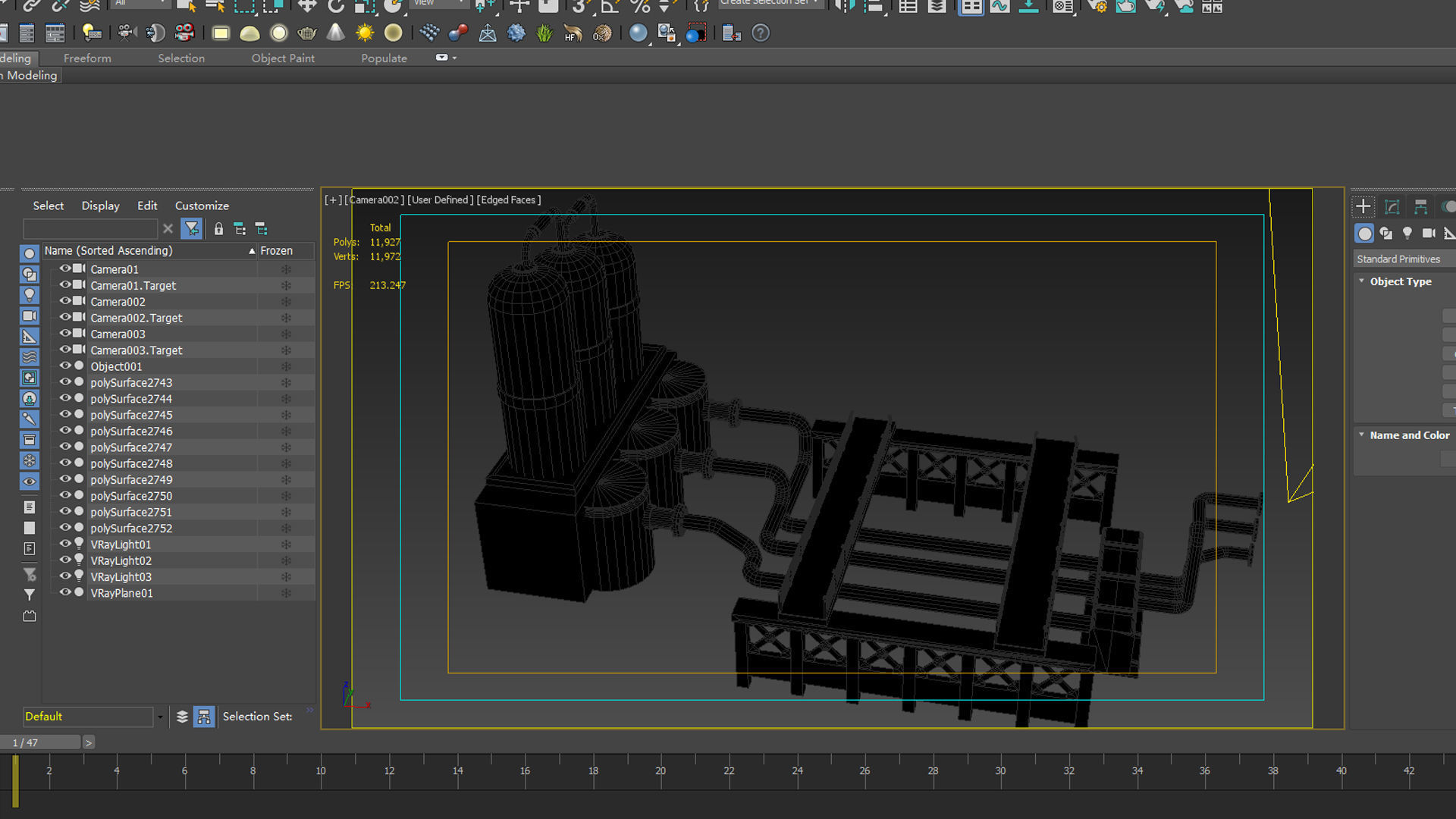Open the Default layer dropdown
Image resolution: width=1456 pixels, height=819 pixels.
(x=160, y=717)
